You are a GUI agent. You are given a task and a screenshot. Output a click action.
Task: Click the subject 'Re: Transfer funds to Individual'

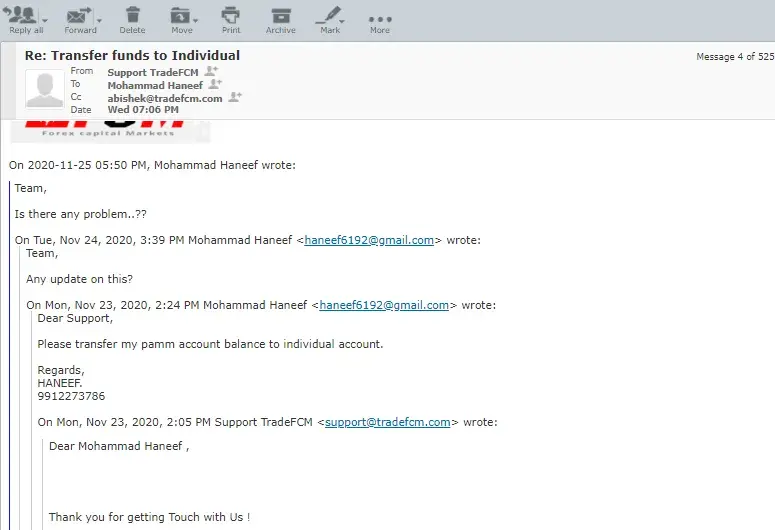pos(132,55)
